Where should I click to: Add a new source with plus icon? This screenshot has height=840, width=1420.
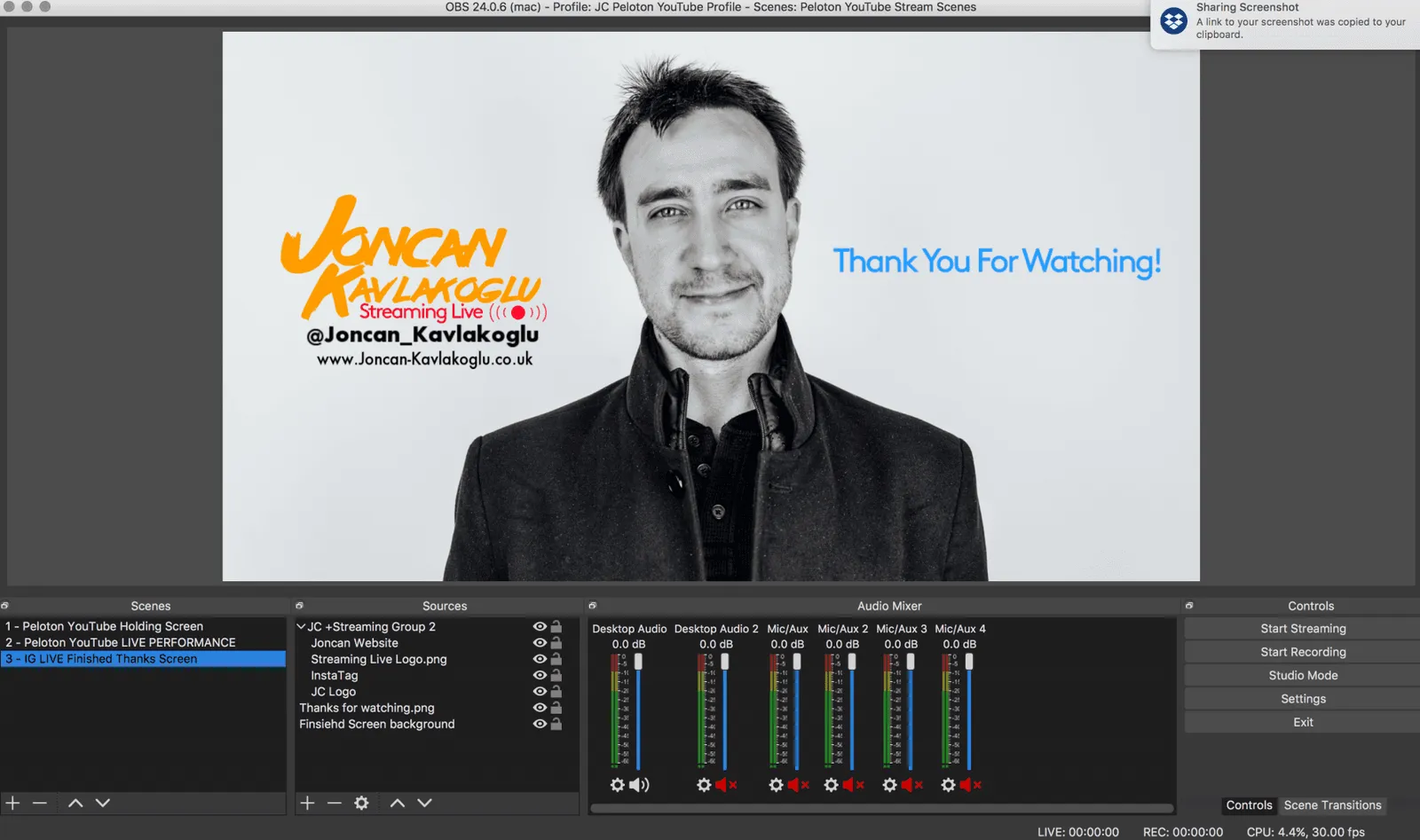[307, 803]
